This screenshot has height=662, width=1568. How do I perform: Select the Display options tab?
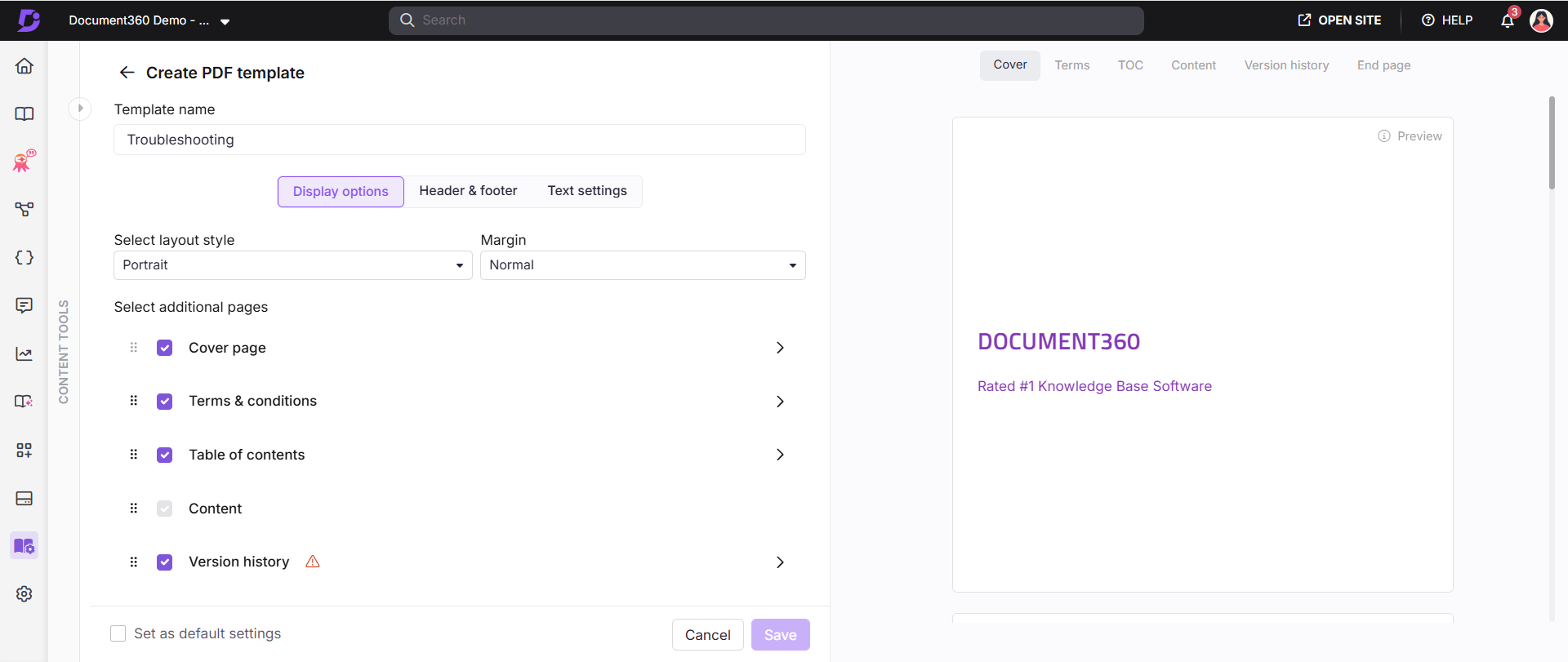pyautogui.click(x=341, y=192)
